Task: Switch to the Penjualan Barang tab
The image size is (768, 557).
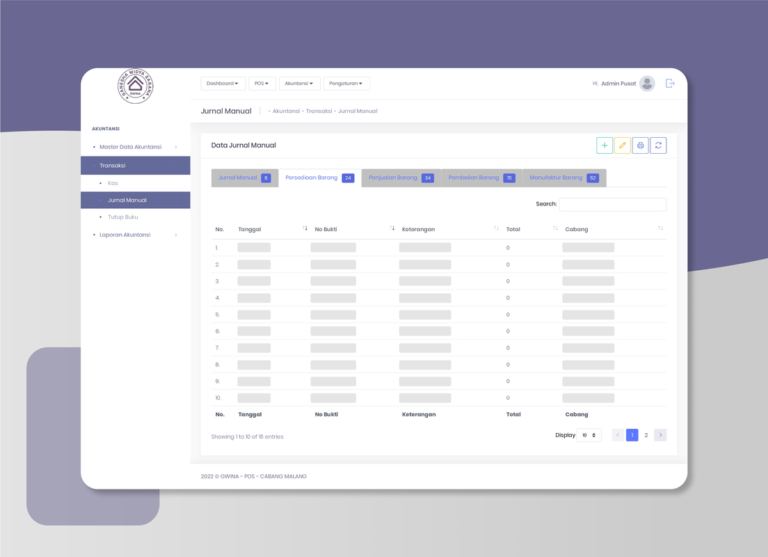Action: (x=401, y=178)
